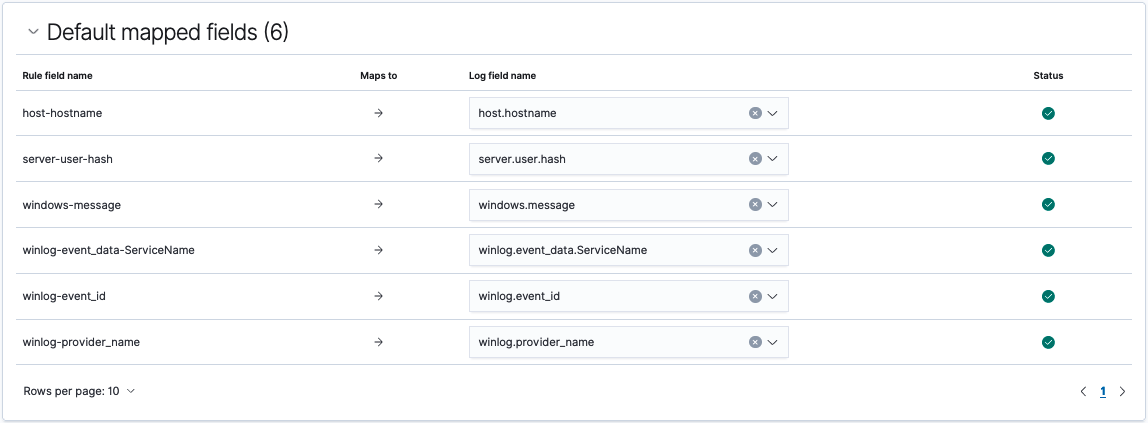
Task: Clear the host.hostname log field selection
Action: pos(755,113)
